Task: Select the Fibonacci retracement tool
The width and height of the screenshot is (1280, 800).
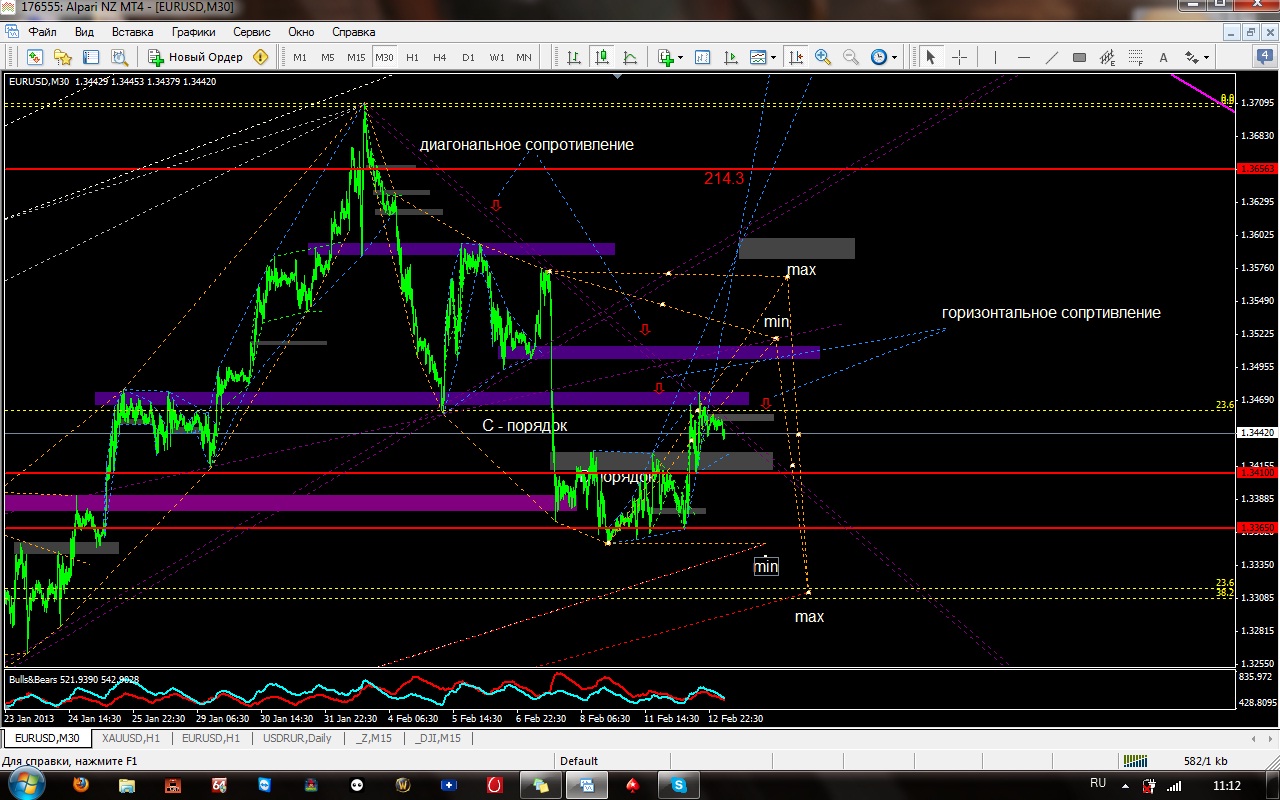Action: [1135, 57]
